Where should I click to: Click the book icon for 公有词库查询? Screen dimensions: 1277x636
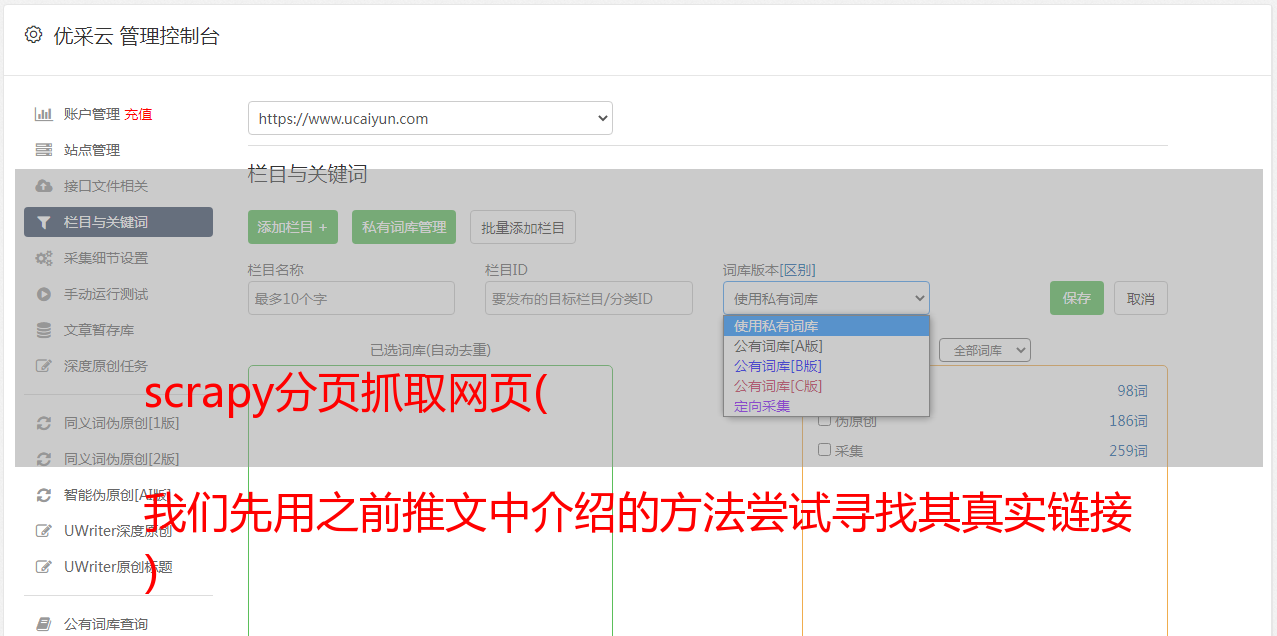point(43,624)
